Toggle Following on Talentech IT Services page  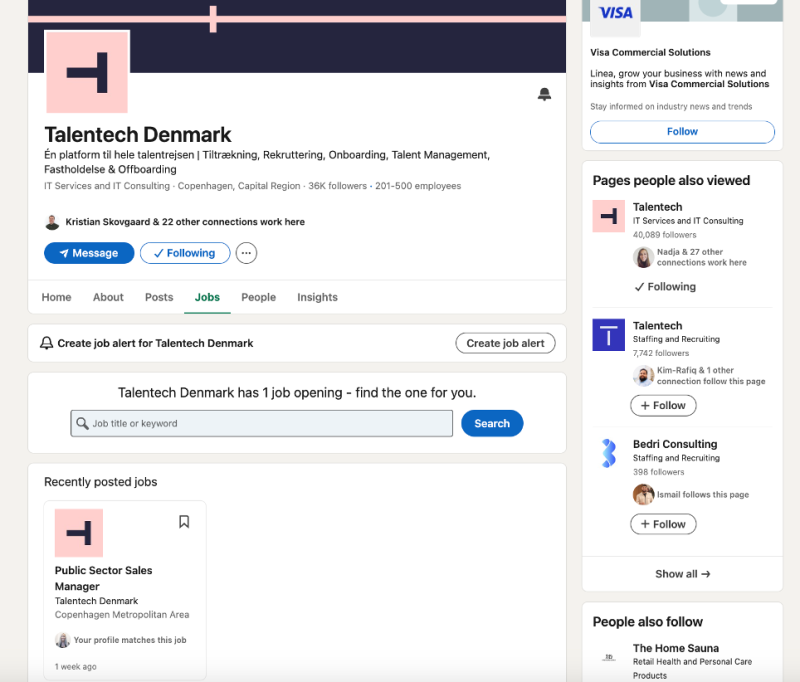pyautogui.click(x=665, y=287)
